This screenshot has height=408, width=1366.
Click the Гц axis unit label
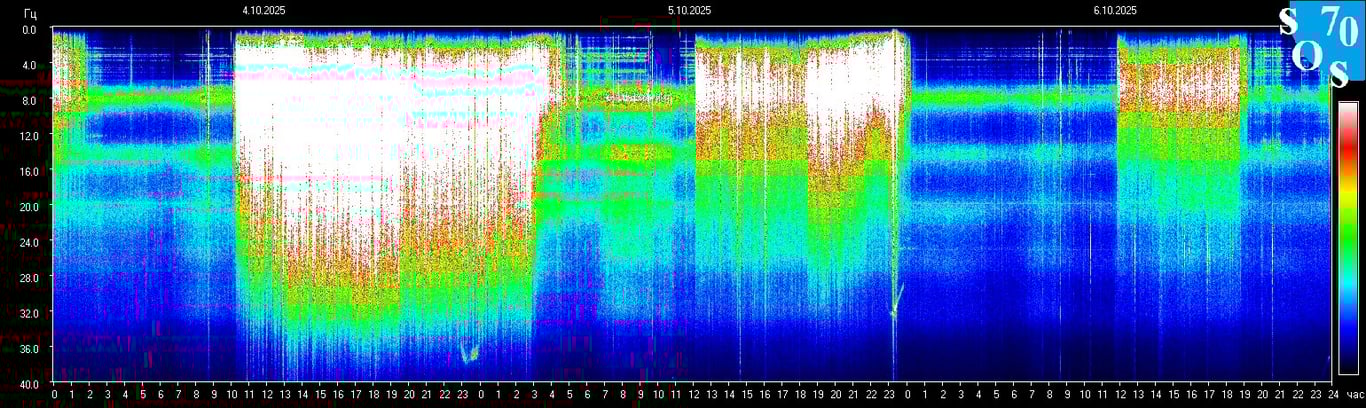click(x=31, y=11)
